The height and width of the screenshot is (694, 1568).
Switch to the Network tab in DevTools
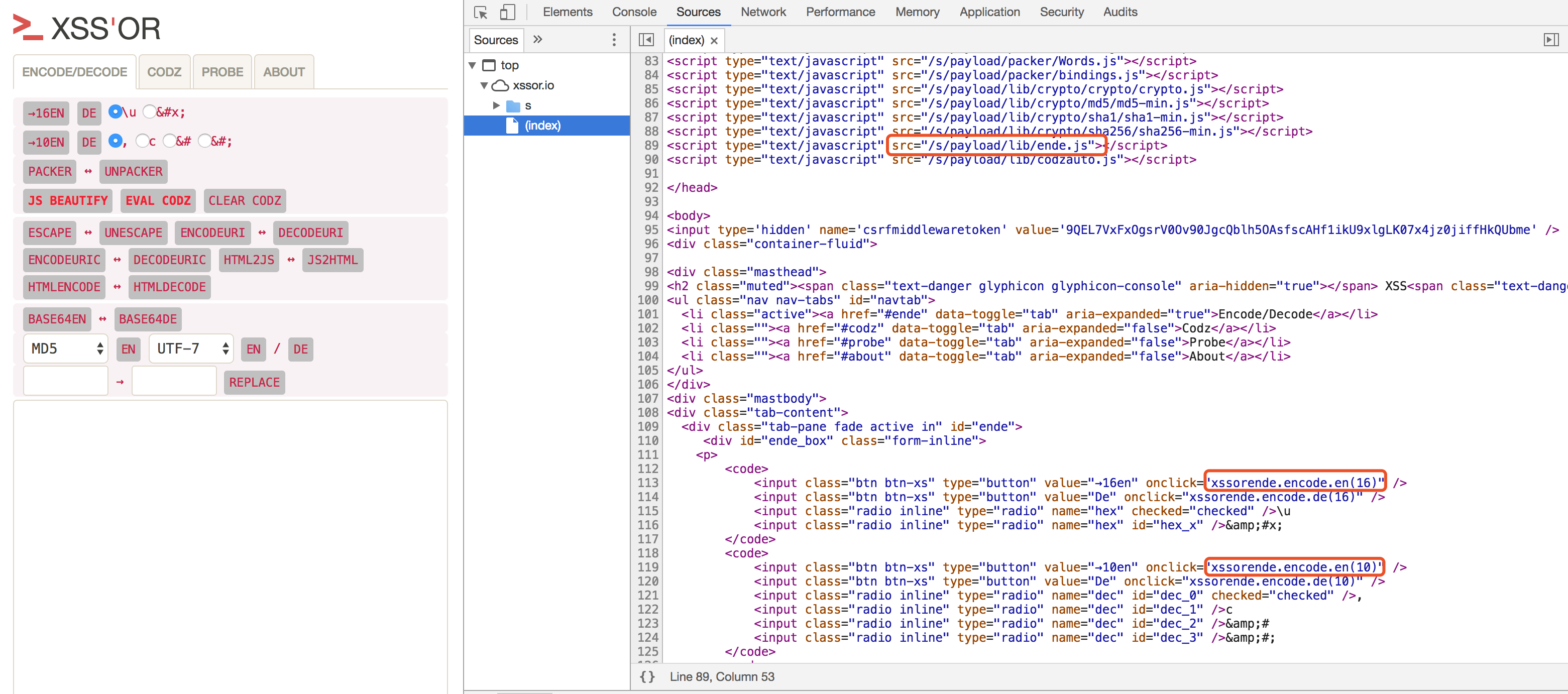(763, 12)
